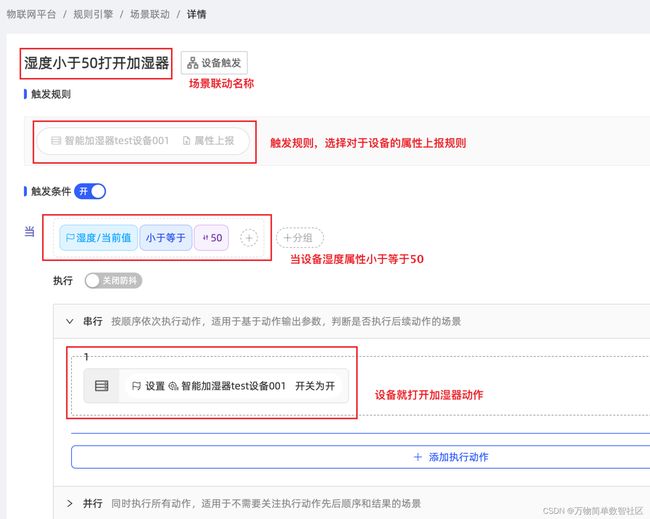650x519 pixels.
Task: Click the property report document icon
Action: (187, 141)
